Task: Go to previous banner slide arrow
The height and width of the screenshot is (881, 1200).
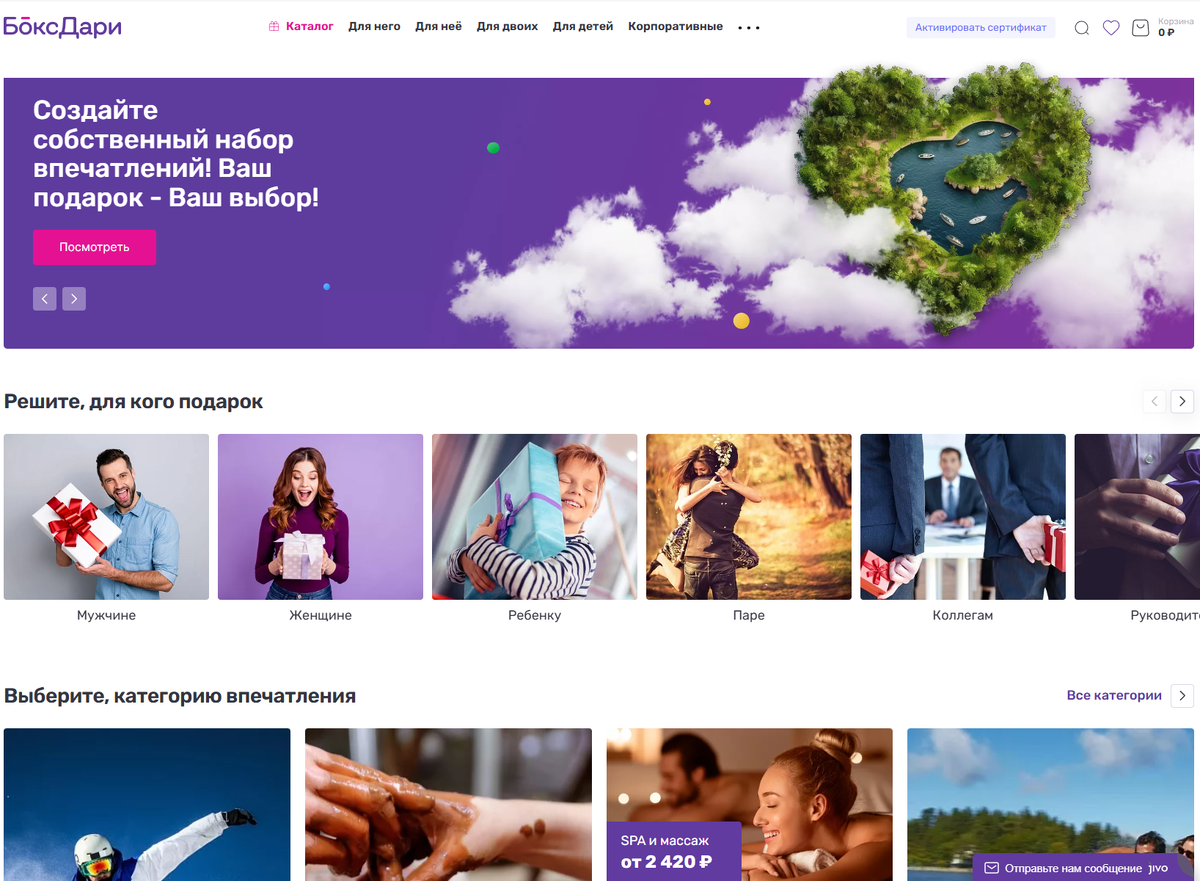Action: click(44, 299)
